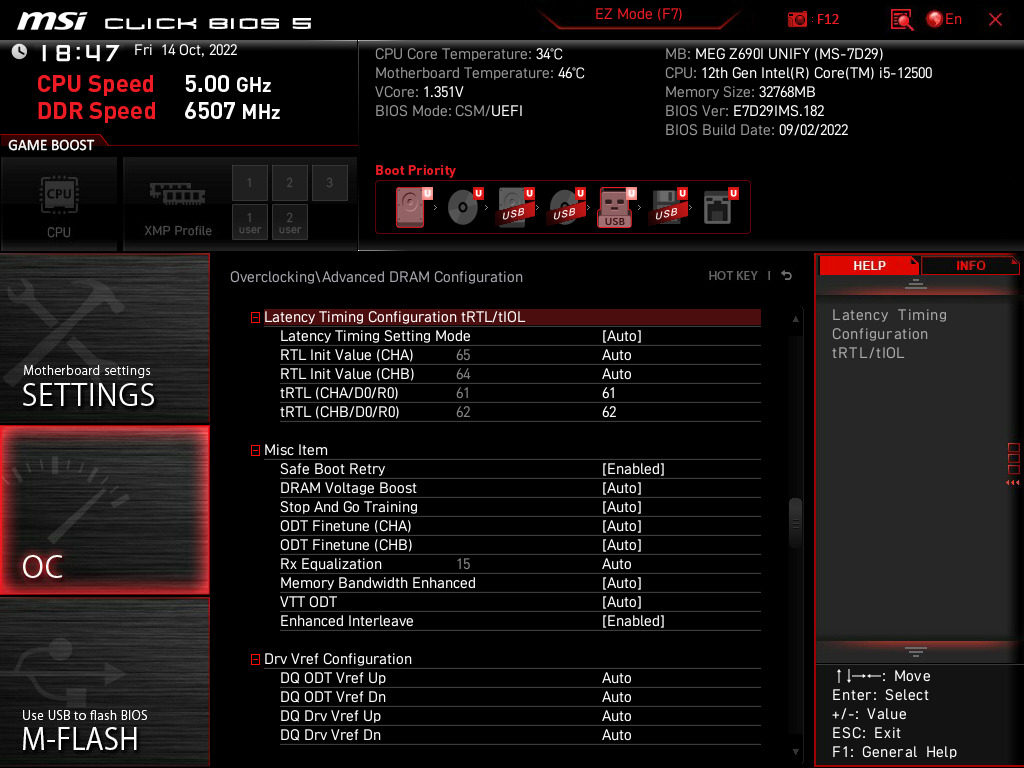Viewport: 1024px width, 768px height.
Task: Select XMP user profile 2
Action: (289, 223)
